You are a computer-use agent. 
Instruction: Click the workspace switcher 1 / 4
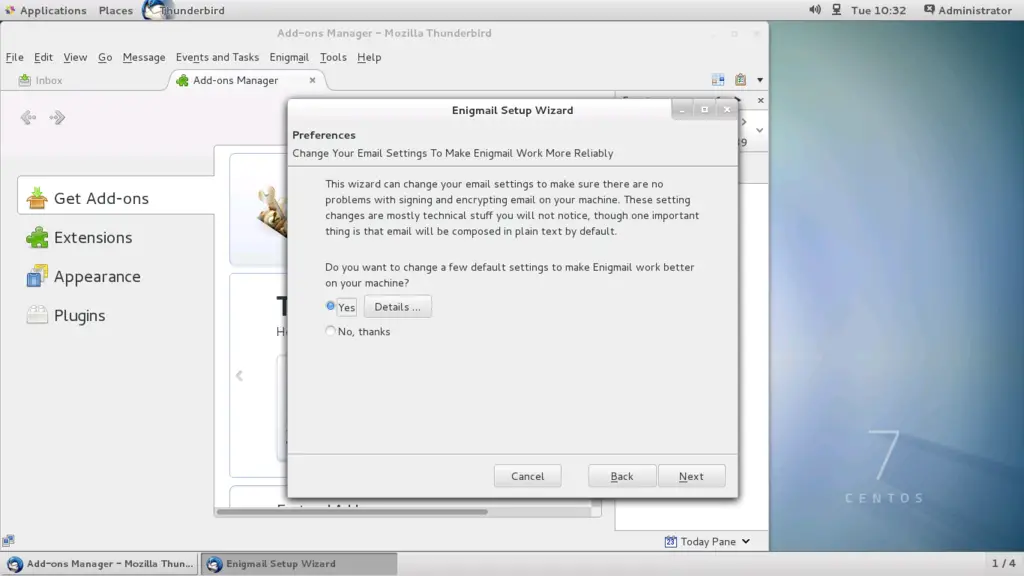pos(1003,563)
